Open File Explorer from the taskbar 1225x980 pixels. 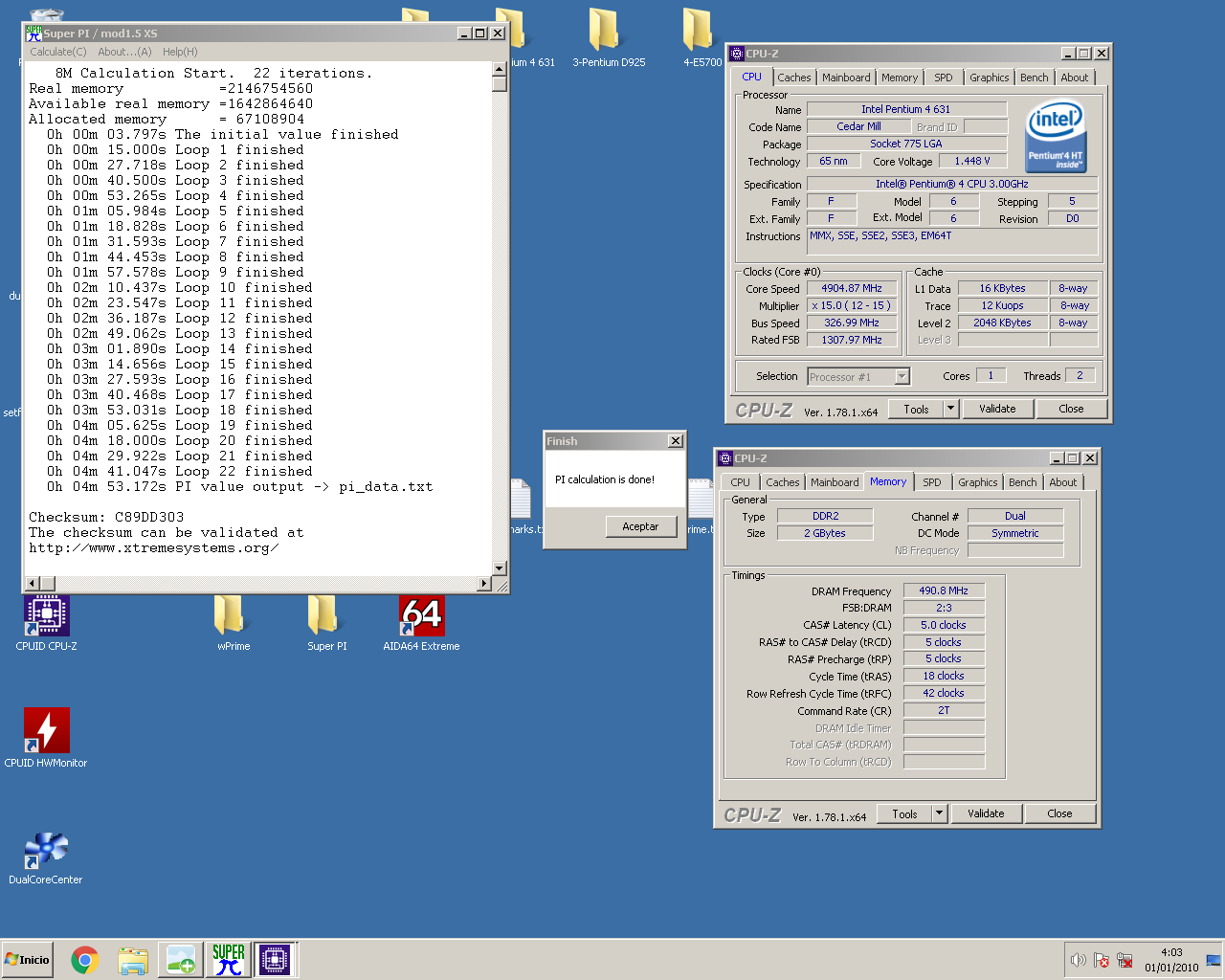[133, 960]
